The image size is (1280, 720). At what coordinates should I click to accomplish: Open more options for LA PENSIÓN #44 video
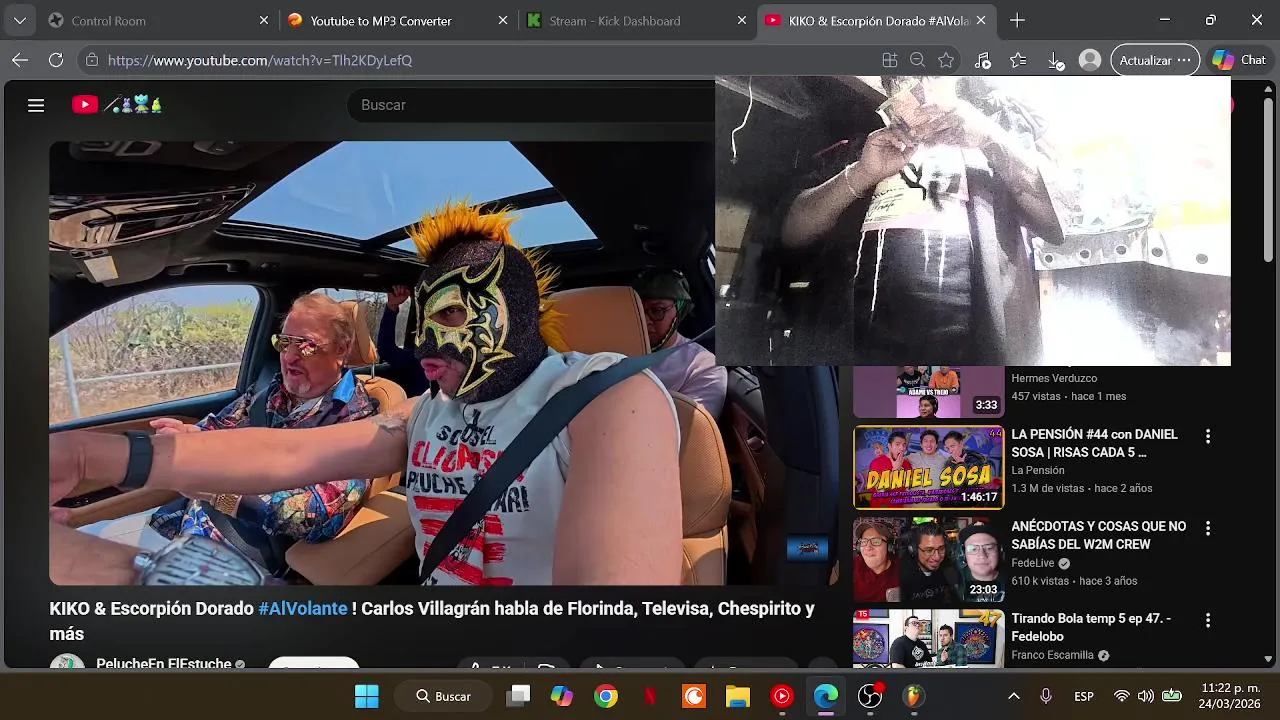1208,436
